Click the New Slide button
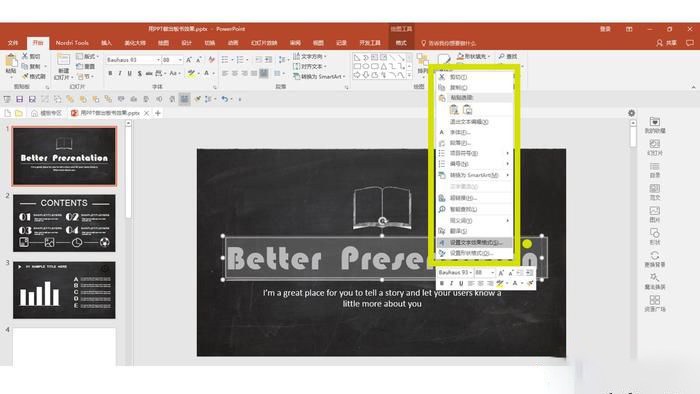Screen dimensions: 700x394 (x=63, y=66)
